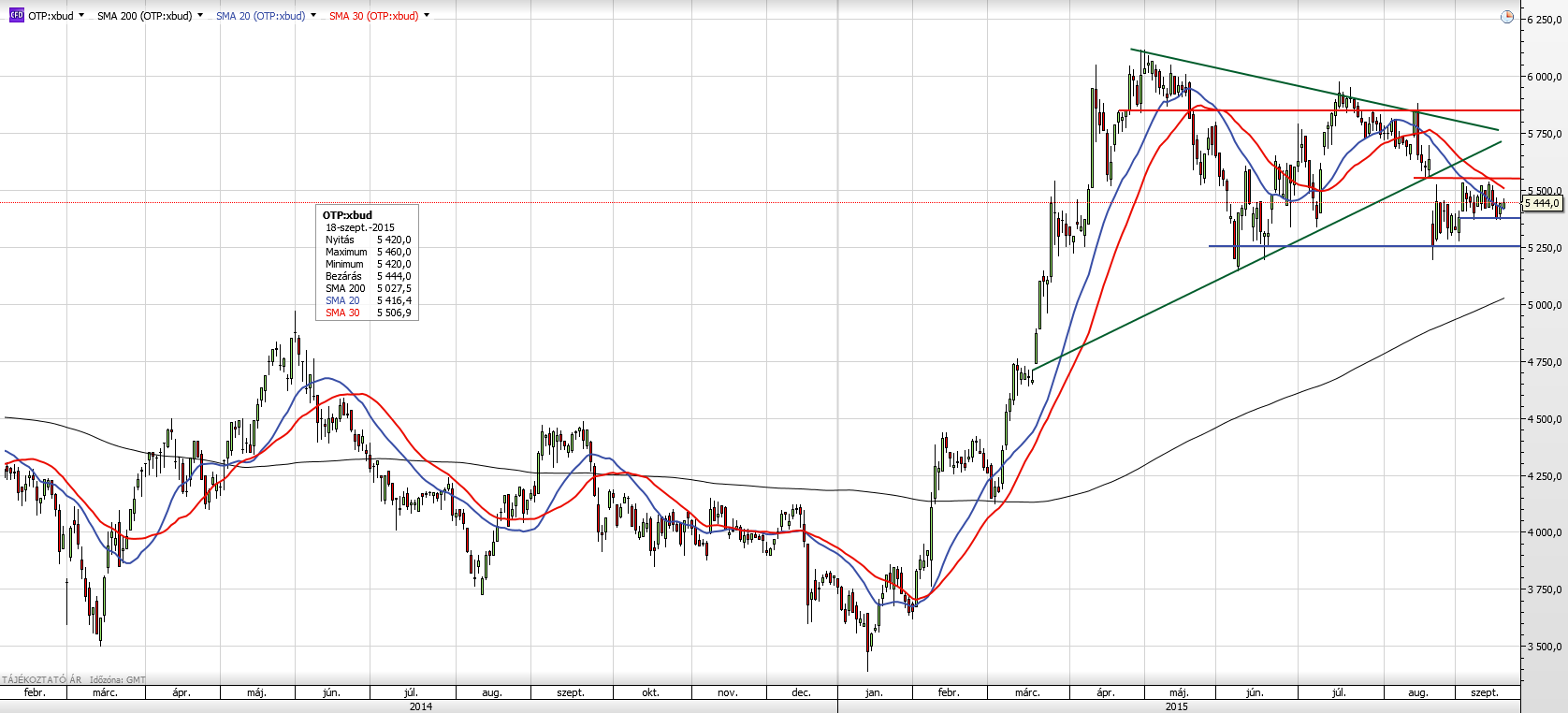Click the red SMA 30 5 506,9 row
Viewport: 1568px width, 713px height.
[368, 313]
